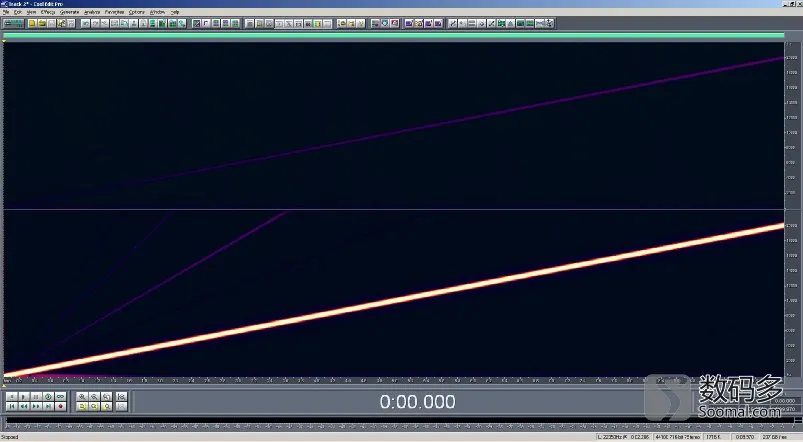Click the green display range bar above spectrogram
Viewport: 803px width, 442px height.
pyautogui.click(x=393, y=35)
